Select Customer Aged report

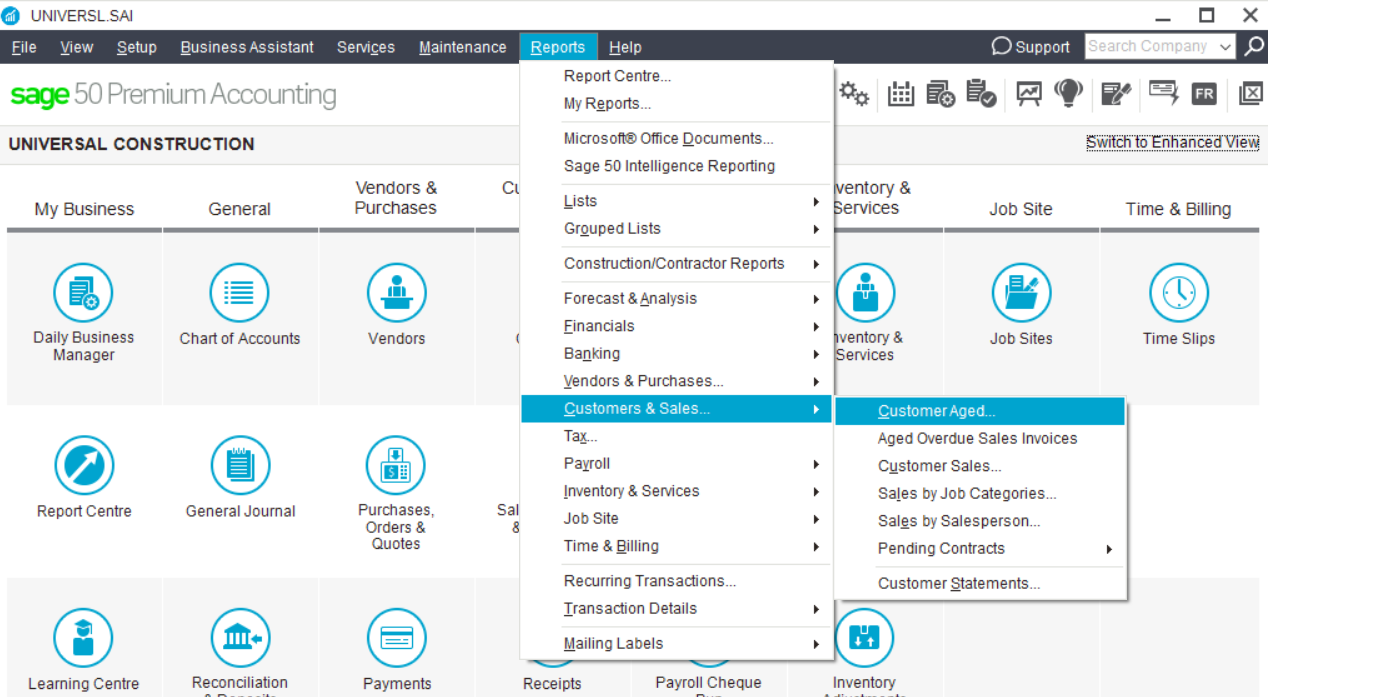980,411
